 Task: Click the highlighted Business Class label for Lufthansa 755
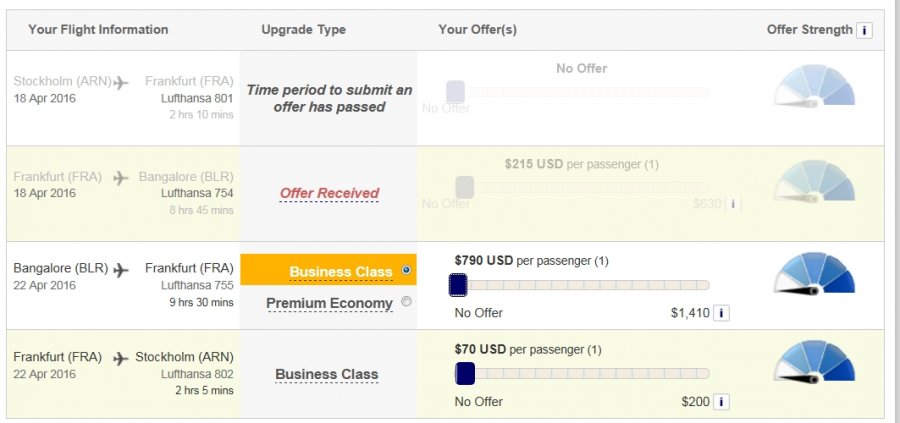pyautogui.click(x=340, y=271)
